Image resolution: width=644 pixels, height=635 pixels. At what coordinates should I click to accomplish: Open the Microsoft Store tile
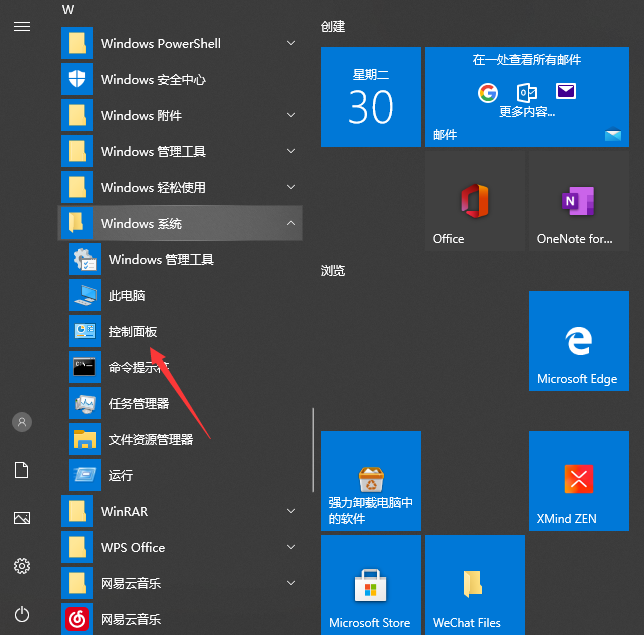[370, 584]
